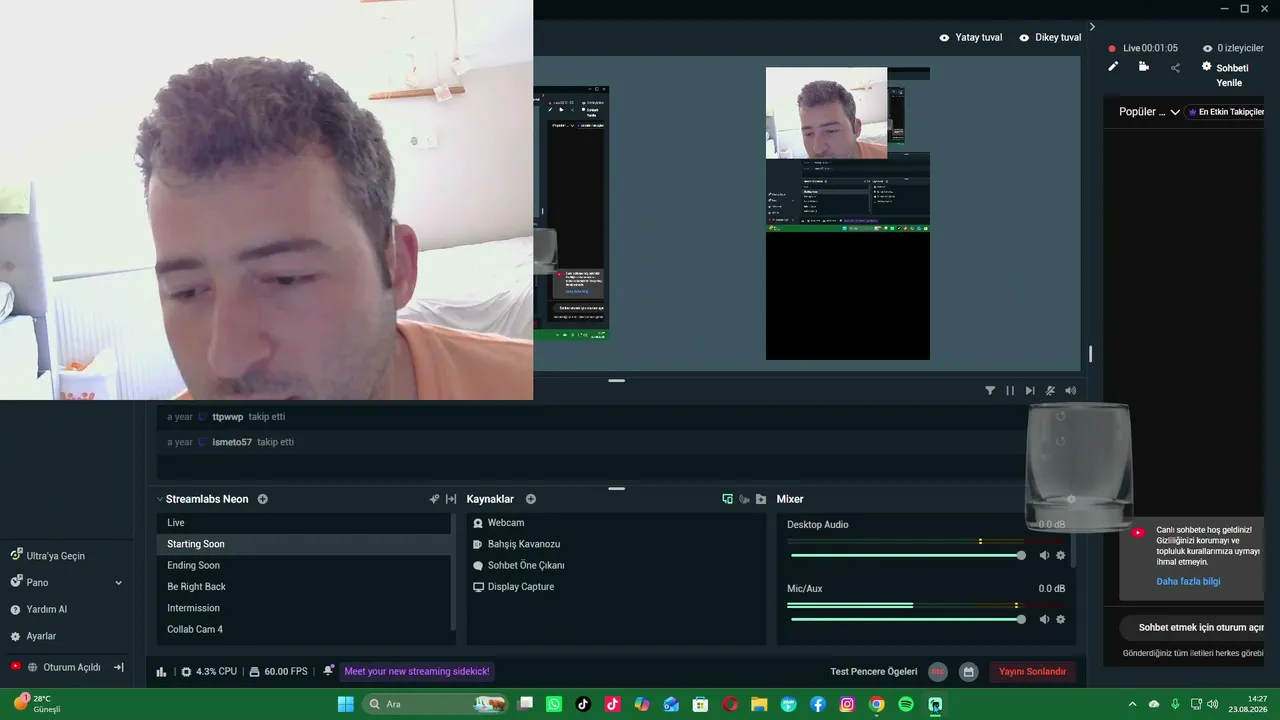The height and width of the screenshot is (720, 1280).
Task: Add a new source beside Kaynaklar
Action: click(531, 499)
